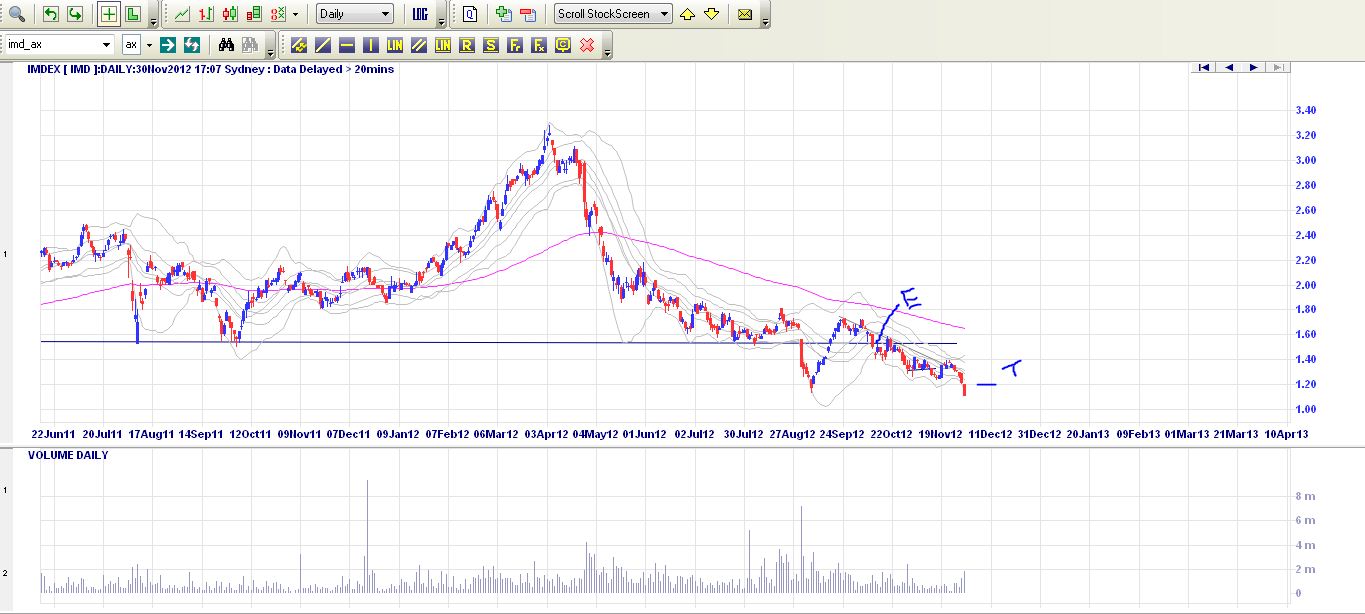Image resolution: width=1365 pixels, height=614 pixels.
Task: Select the Fx Fibonacci extension tool
Action: tap(539, 45)
